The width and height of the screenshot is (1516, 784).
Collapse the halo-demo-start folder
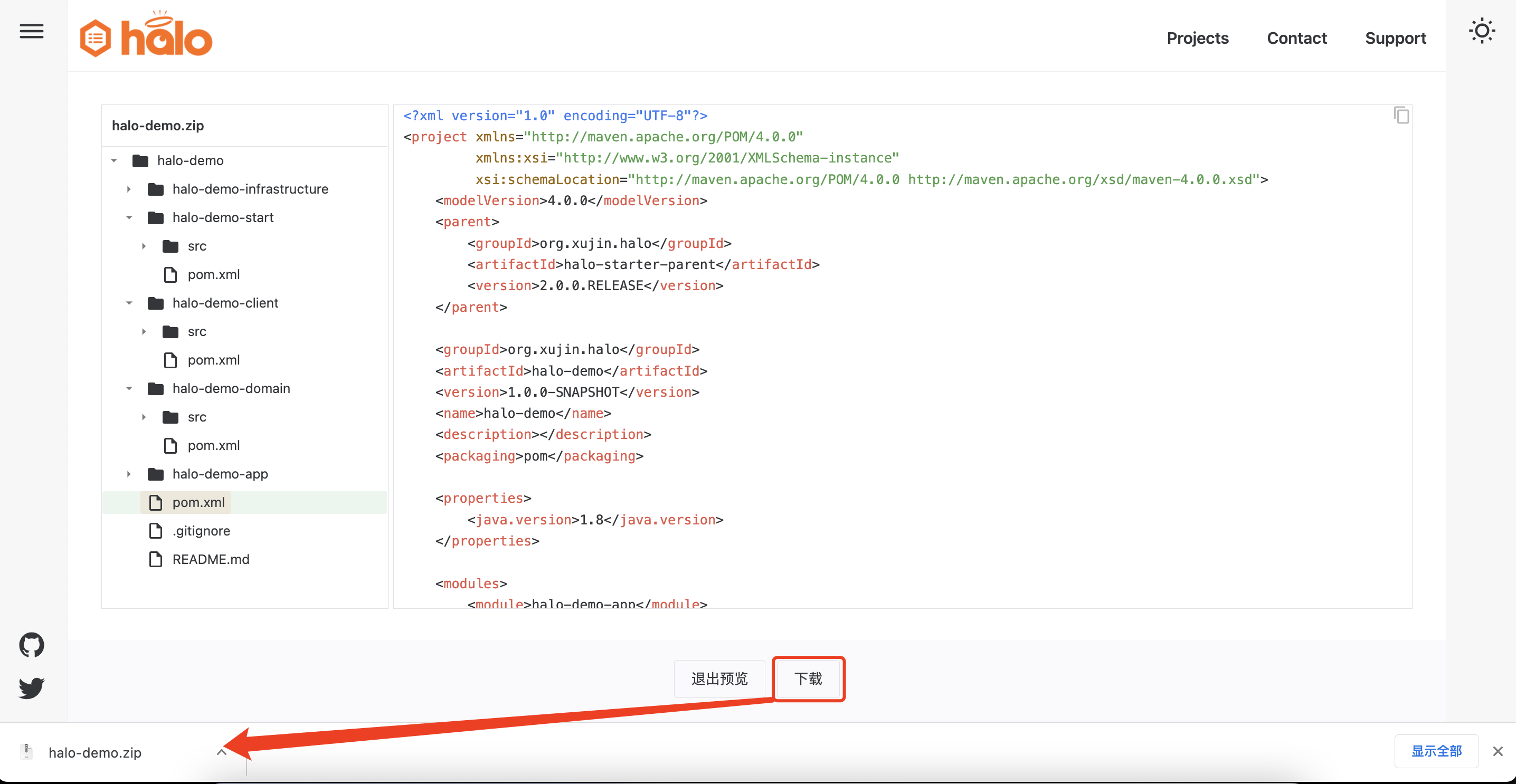click(129, 217)
